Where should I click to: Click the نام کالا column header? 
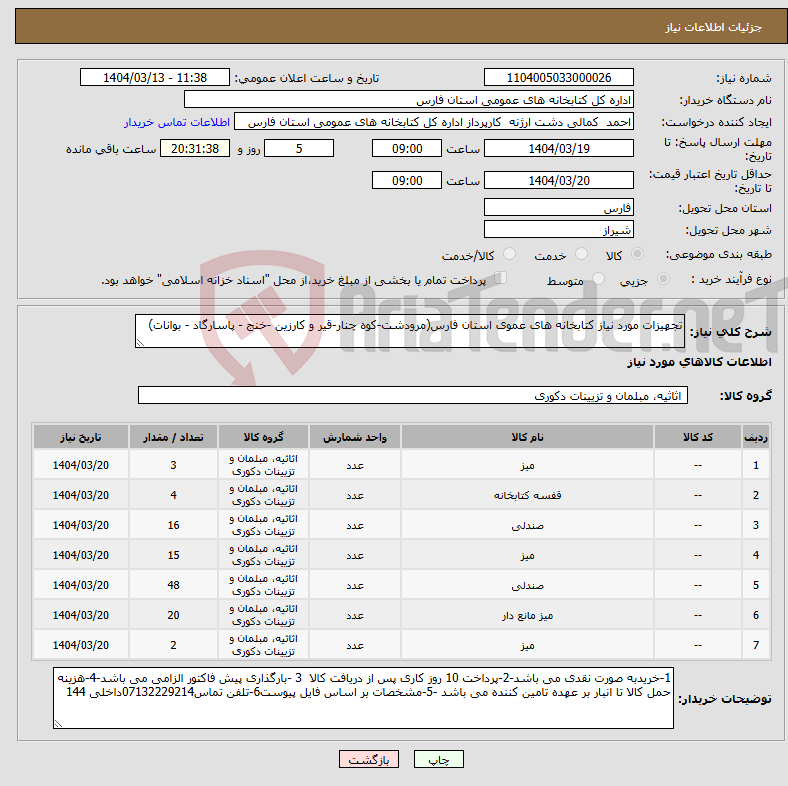click(527, 437)
